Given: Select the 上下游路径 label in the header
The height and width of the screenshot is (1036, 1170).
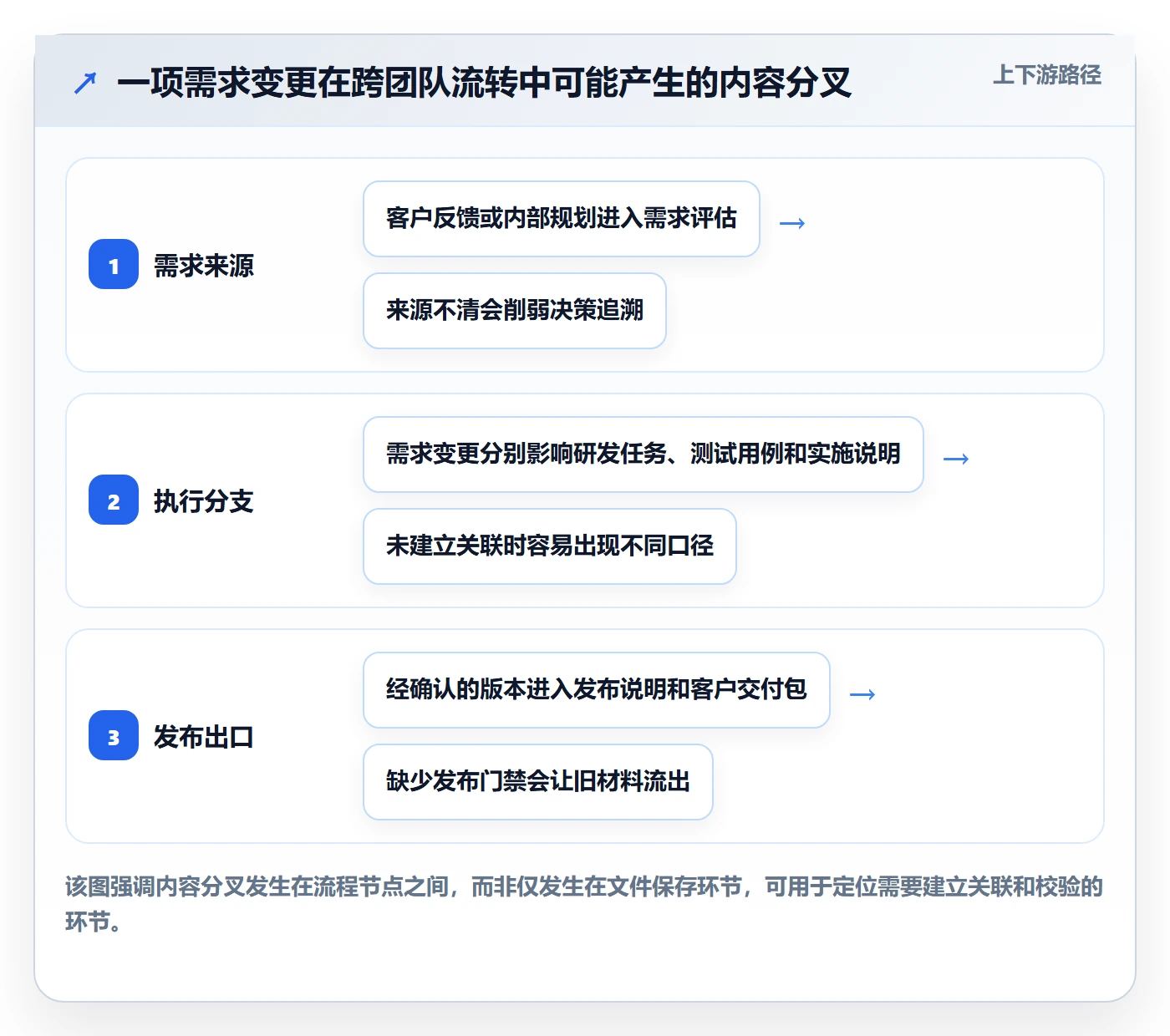Looking at the screenshot, I should coord(1047,75).
